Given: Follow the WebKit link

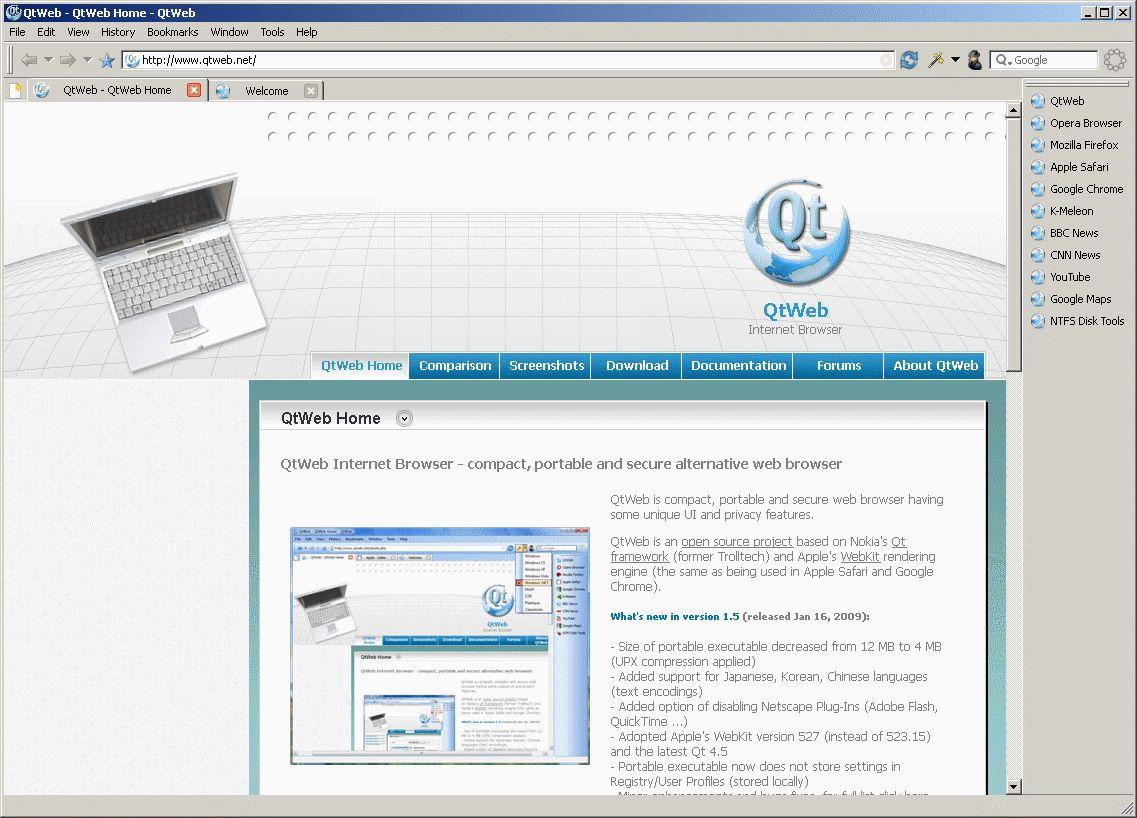Looking at the screenshot, I should (860, 557).
